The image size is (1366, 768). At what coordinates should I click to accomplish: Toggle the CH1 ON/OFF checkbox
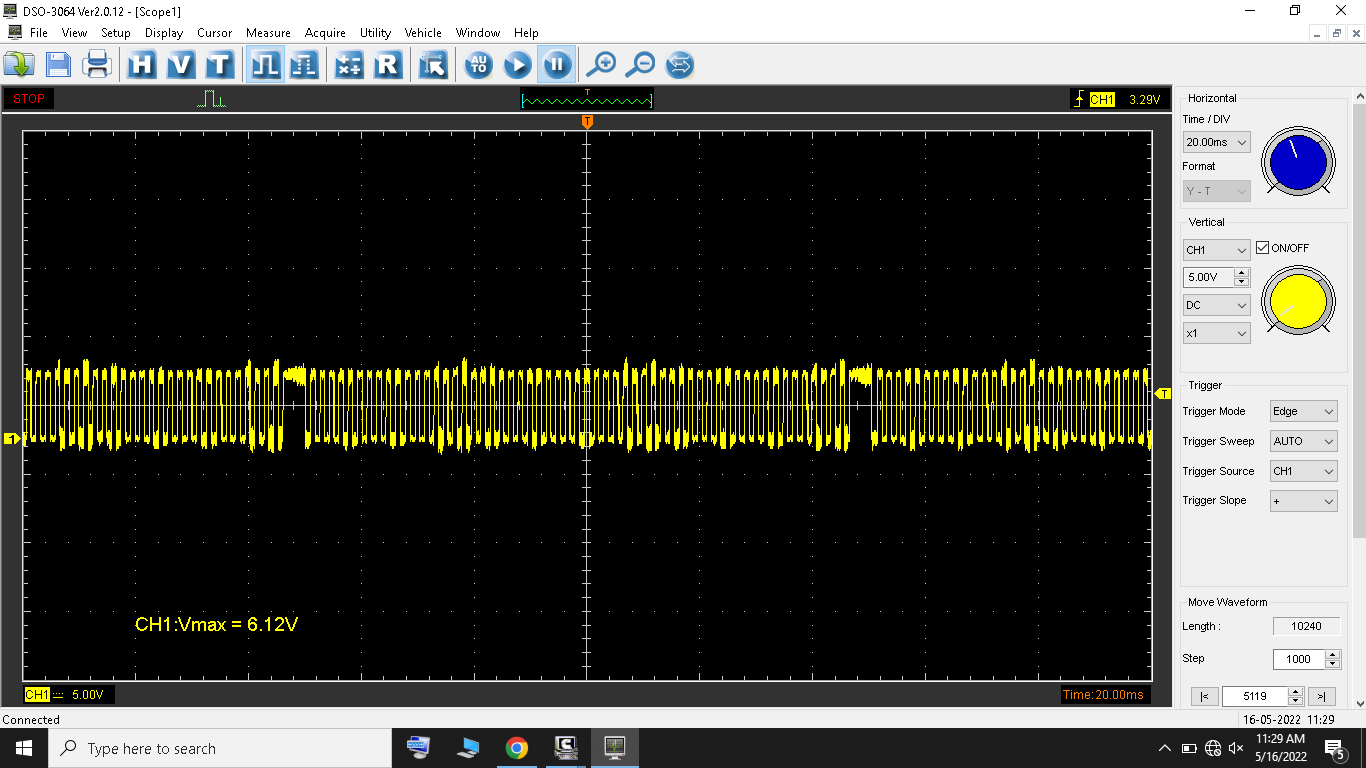click(1262, 248)
